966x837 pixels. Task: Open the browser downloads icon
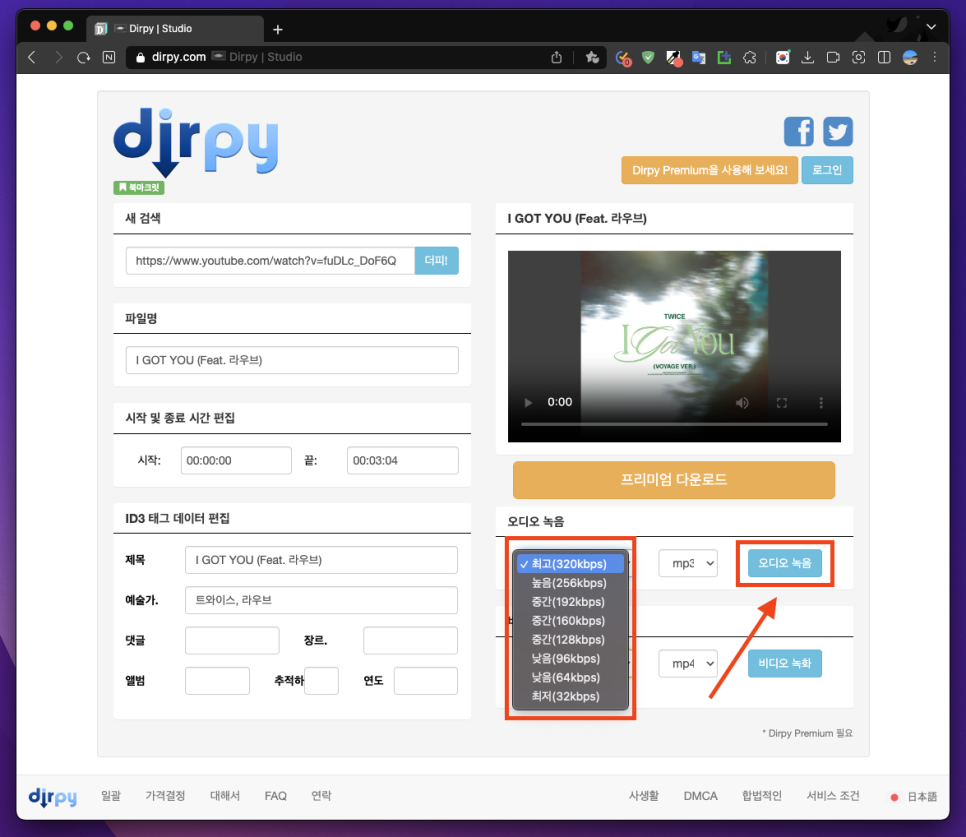click(x=807, y=58)
